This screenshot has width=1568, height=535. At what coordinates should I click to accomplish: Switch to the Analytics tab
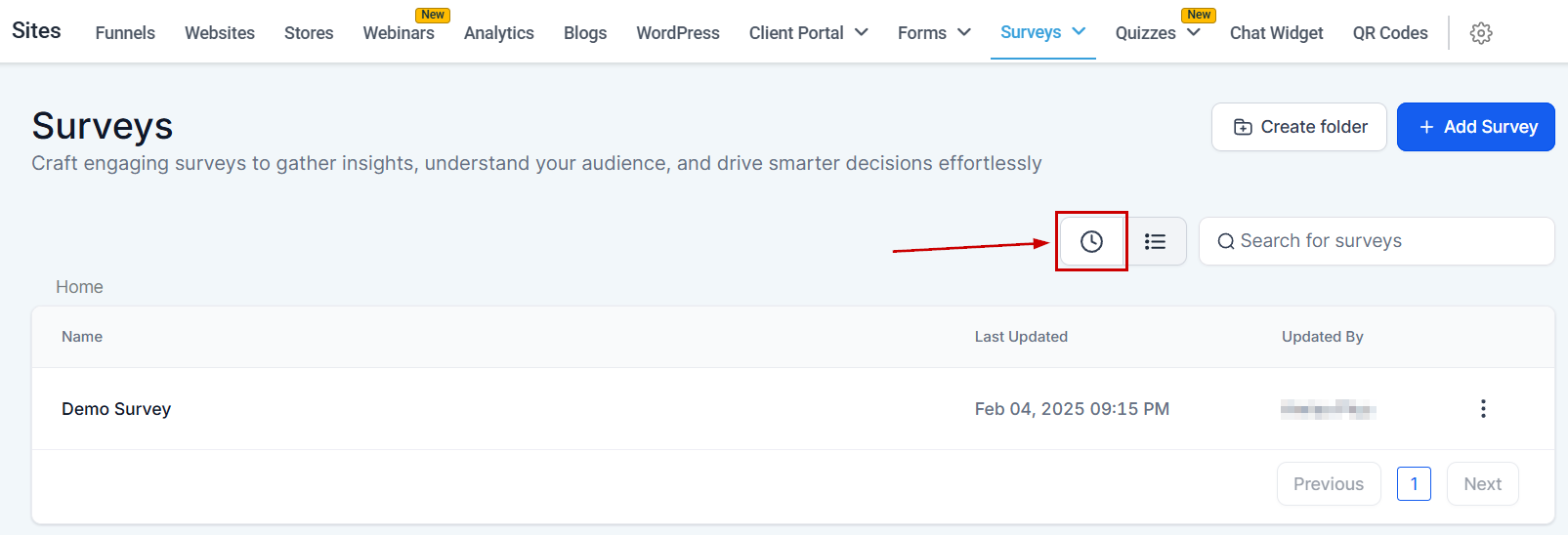click(498, 33)
